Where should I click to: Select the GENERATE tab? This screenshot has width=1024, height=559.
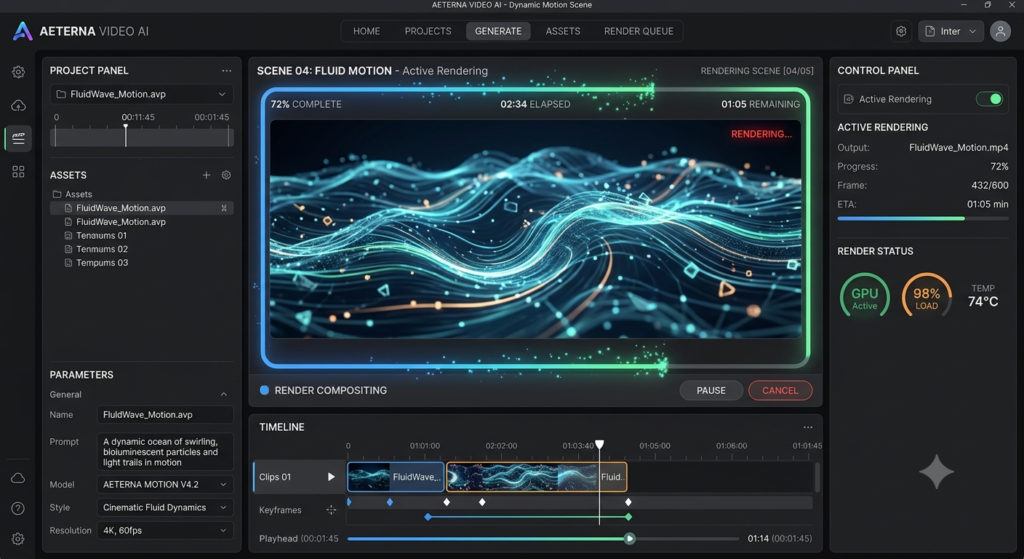pyautogui.click(x=498, y=31)
